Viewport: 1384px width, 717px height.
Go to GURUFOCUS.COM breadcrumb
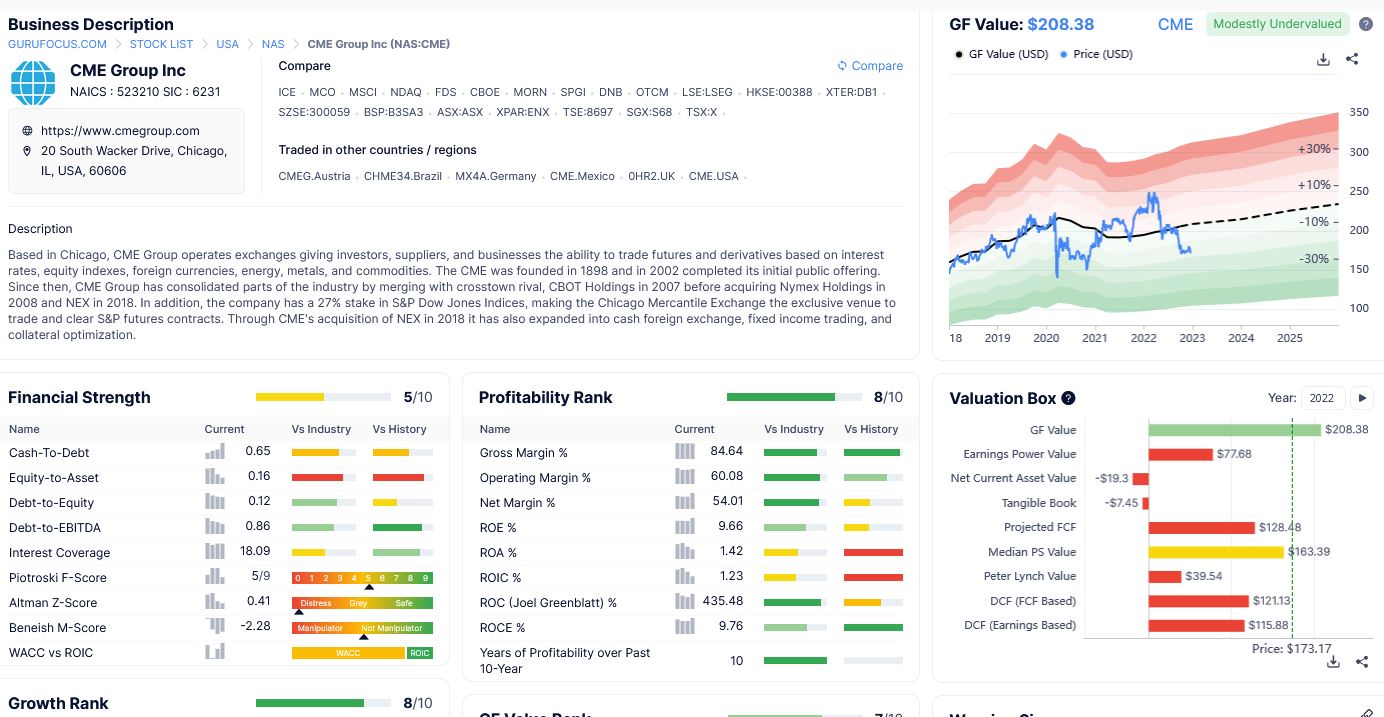58,44
